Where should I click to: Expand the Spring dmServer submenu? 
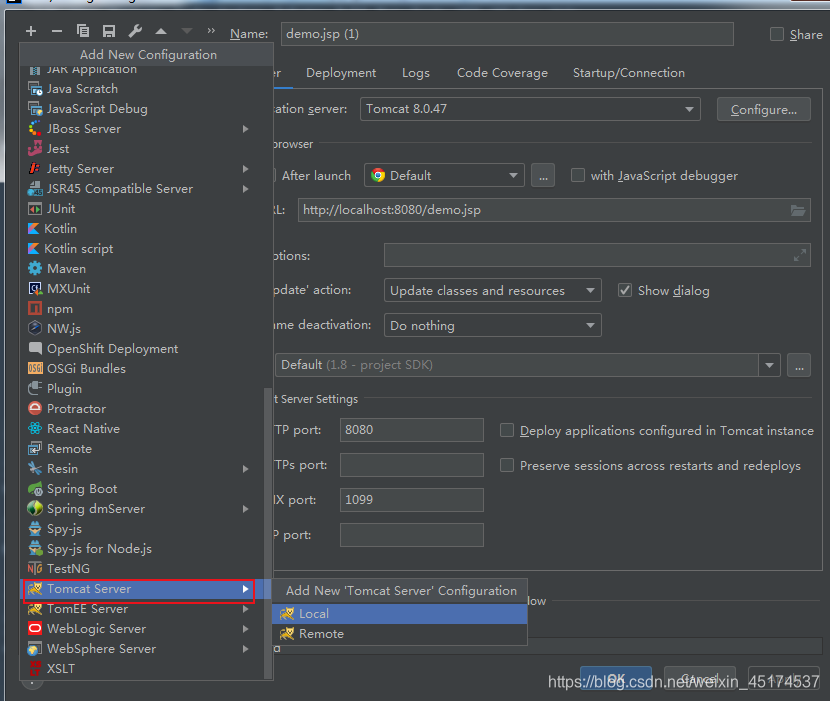pos(245,509)
